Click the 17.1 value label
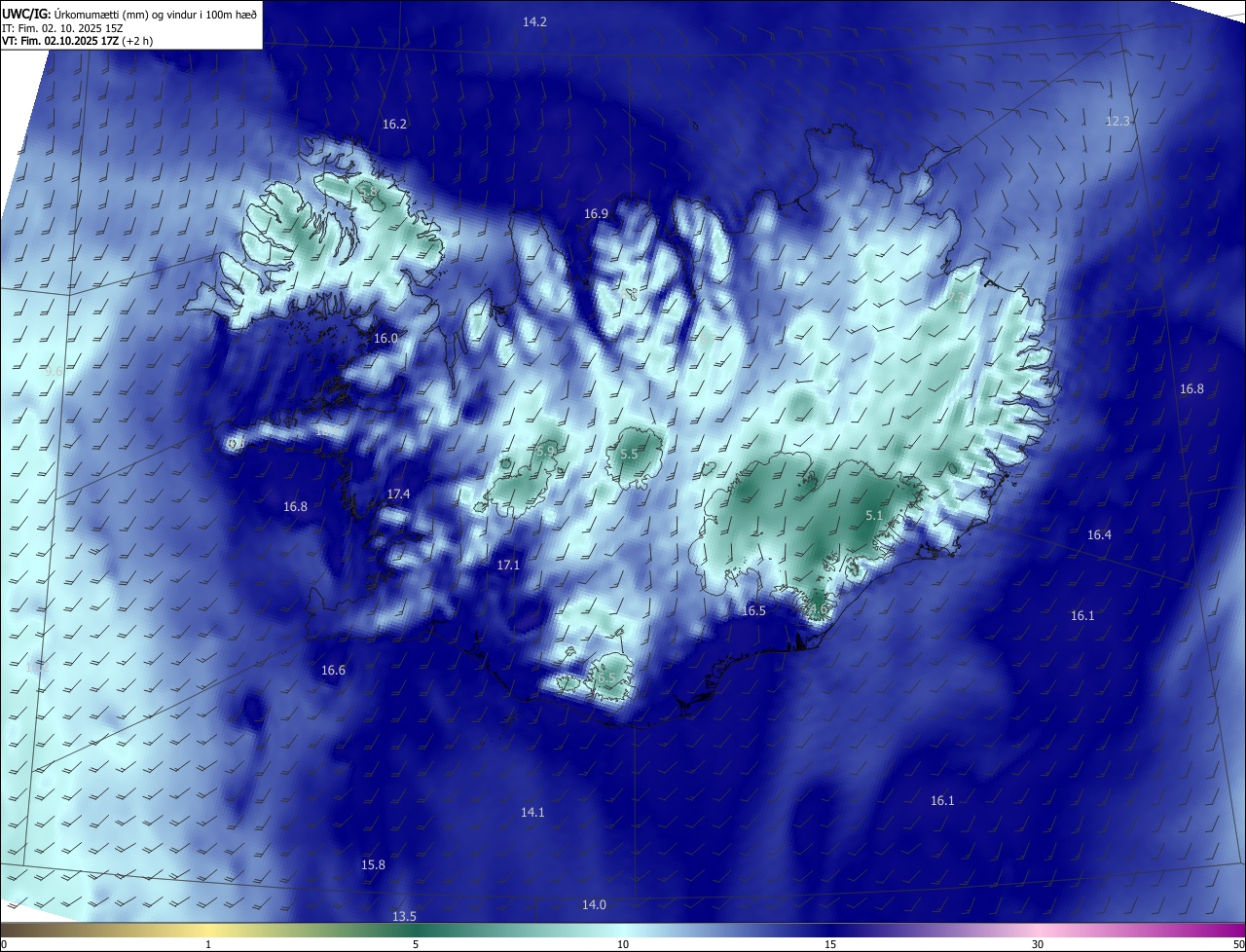Viewport: 1246px width, 952px height. [508, 565]
